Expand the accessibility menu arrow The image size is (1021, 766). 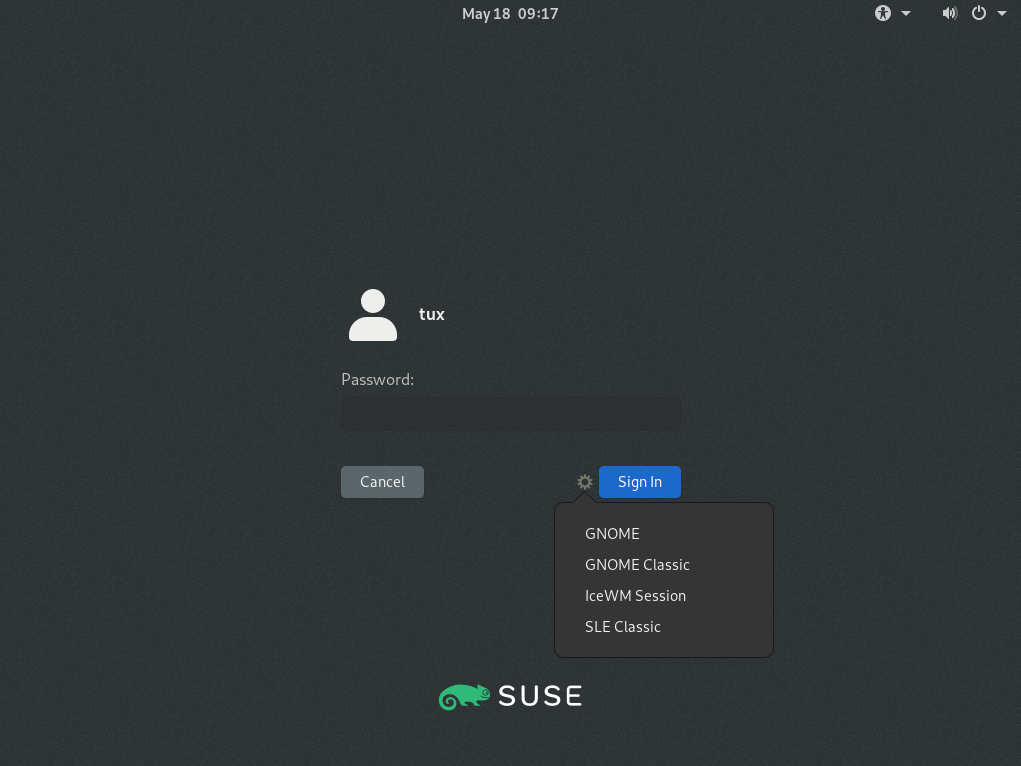coord(906,13)
